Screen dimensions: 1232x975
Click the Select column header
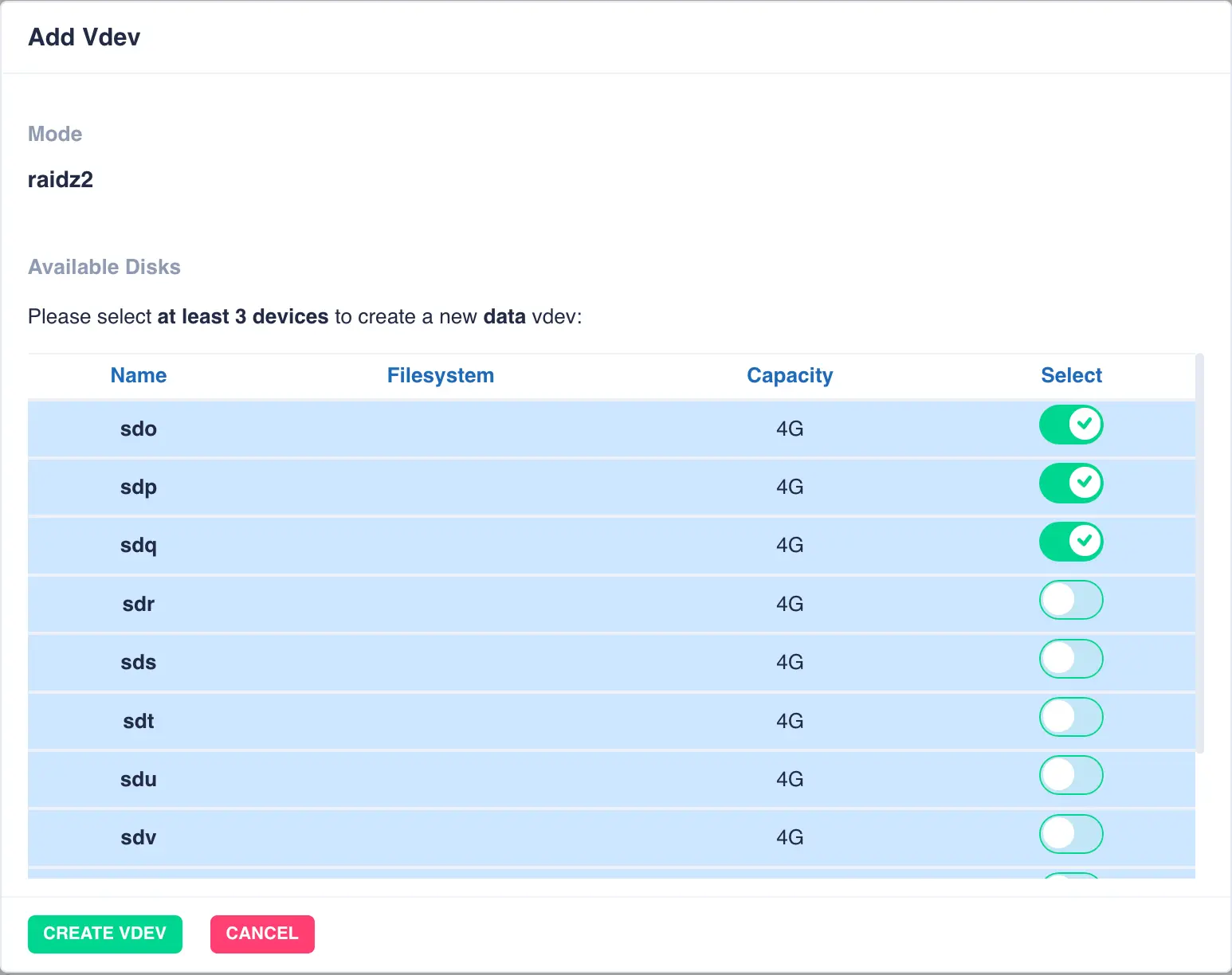[x=1071, y=375]
